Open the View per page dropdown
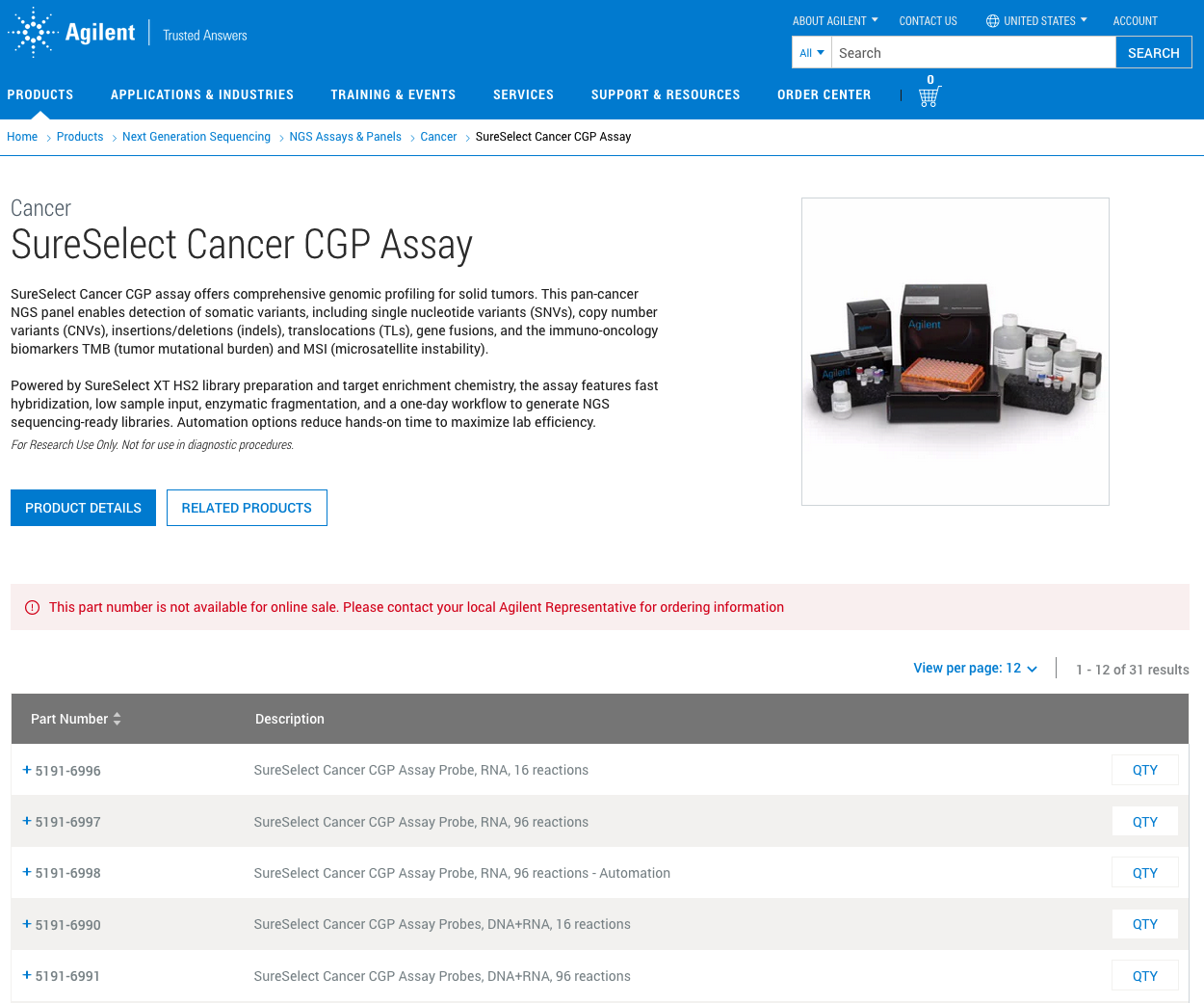Viewport: 1204px width, 1003px height. (x=975, y=669)
